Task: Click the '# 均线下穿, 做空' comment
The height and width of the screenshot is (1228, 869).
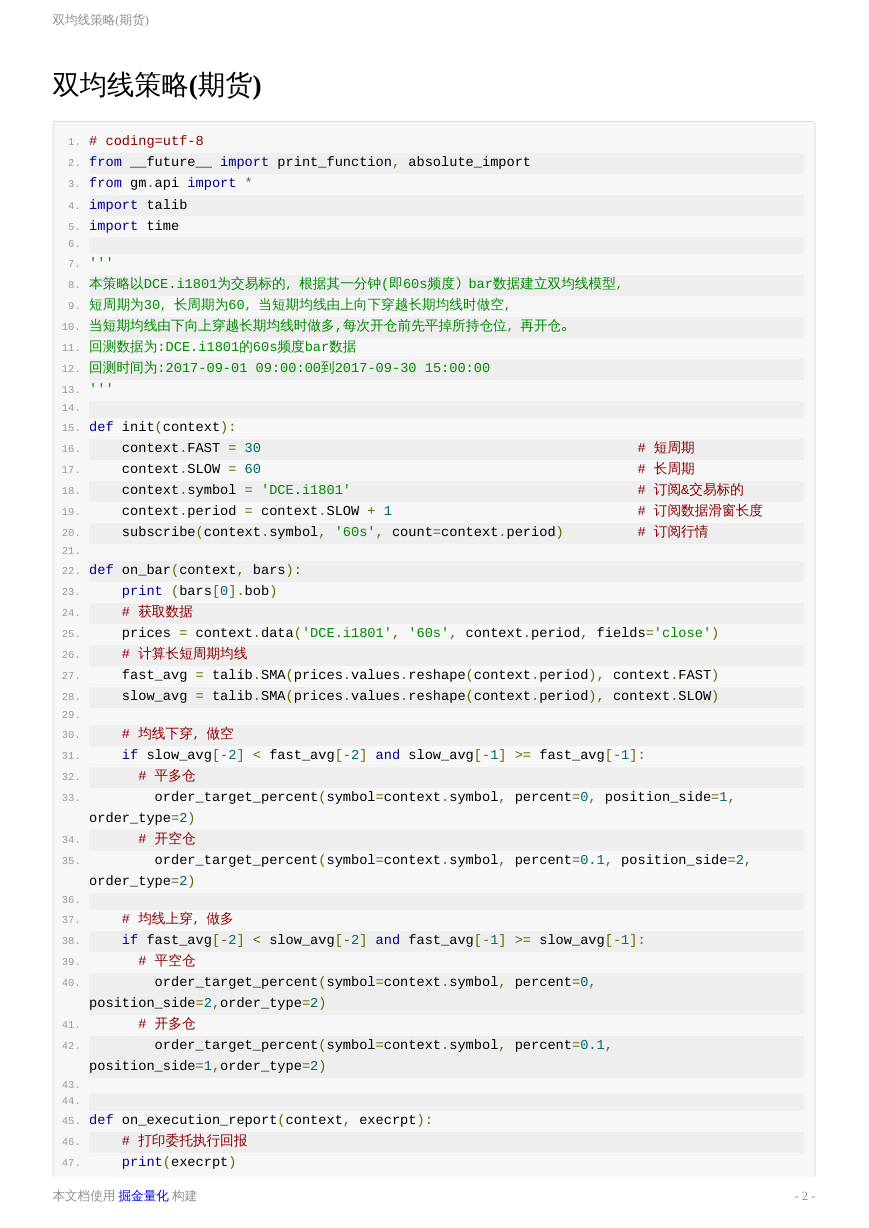Action: click(x=178, y=734)
